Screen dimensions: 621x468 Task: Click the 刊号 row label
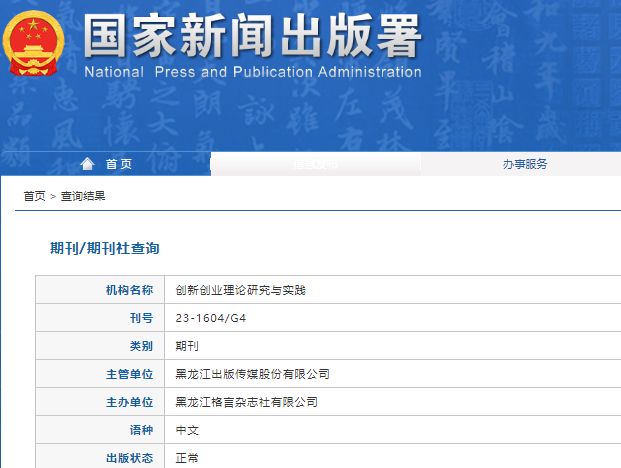coord(141,318)
